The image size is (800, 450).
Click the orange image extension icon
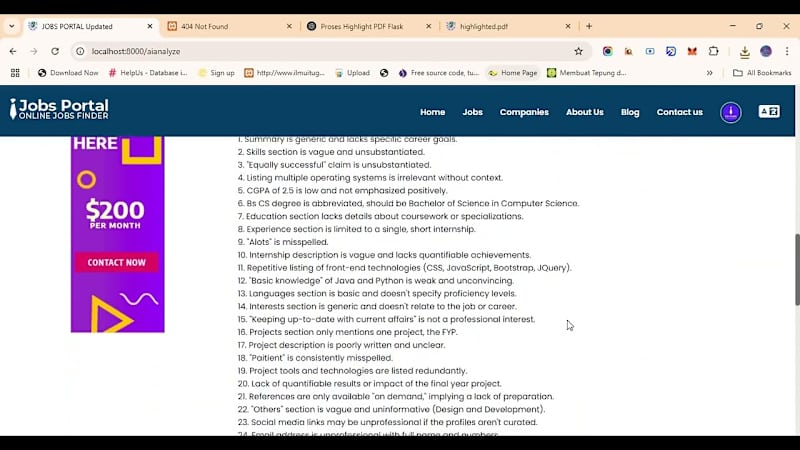[629, 51]
